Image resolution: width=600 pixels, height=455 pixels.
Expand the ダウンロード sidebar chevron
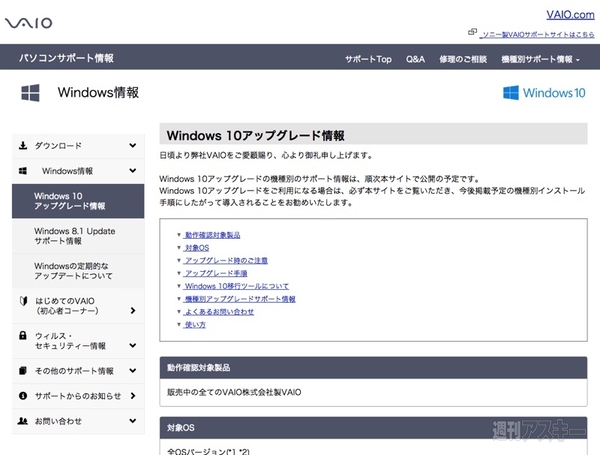[133, 145]
